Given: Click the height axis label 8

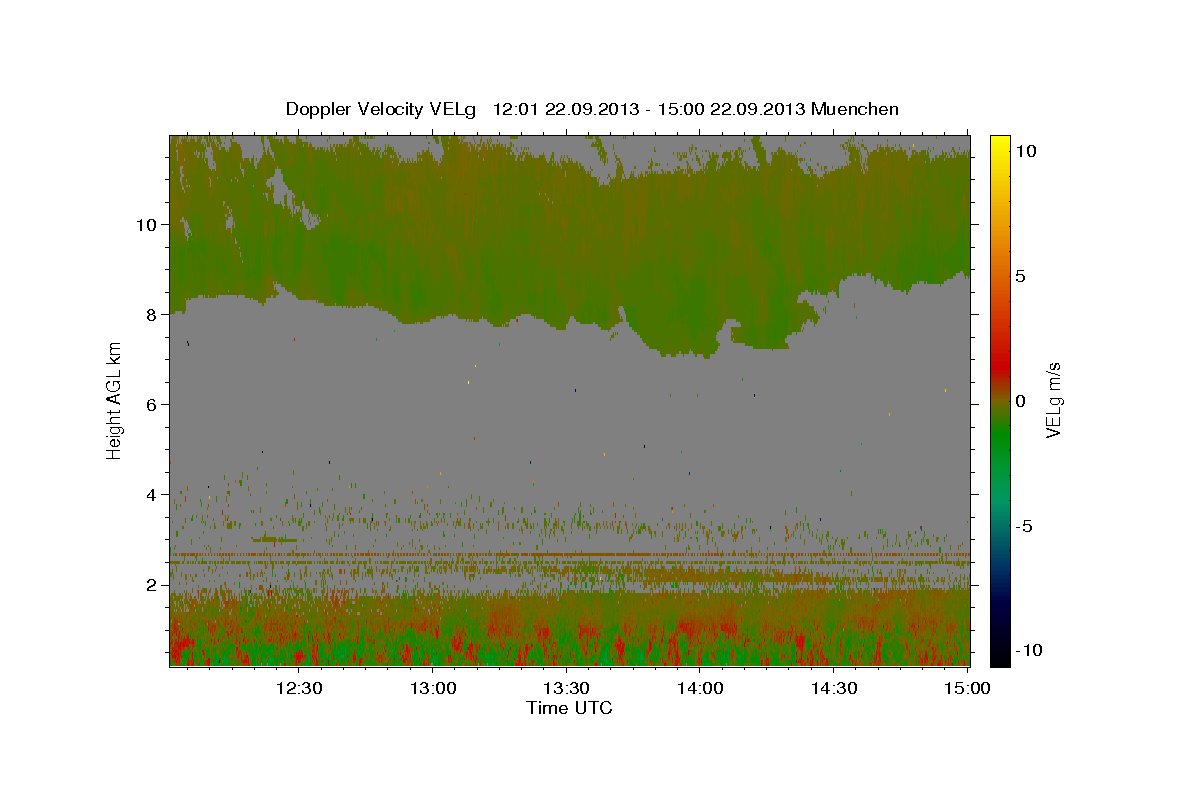Looking at the screenshot, I should 151,314.
